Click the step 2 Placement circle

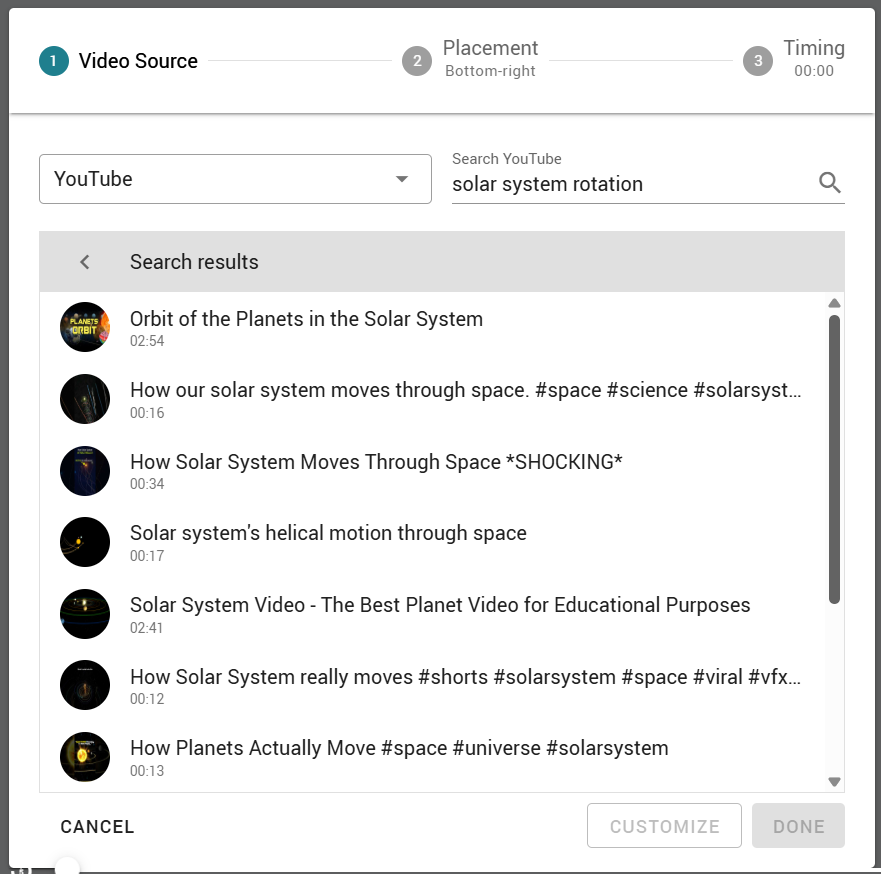417,61
